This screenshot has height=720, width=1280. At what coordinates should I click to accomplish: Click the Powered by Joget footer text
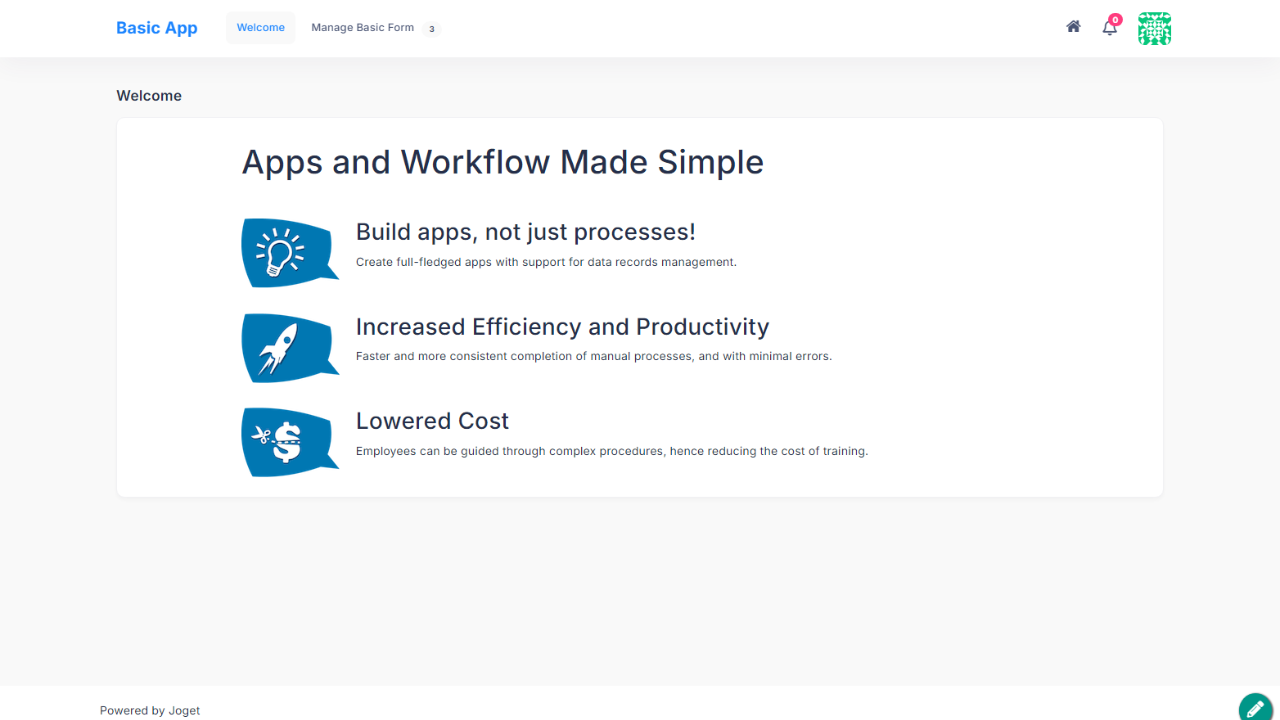pyautogui.click(x=150, y=710)
